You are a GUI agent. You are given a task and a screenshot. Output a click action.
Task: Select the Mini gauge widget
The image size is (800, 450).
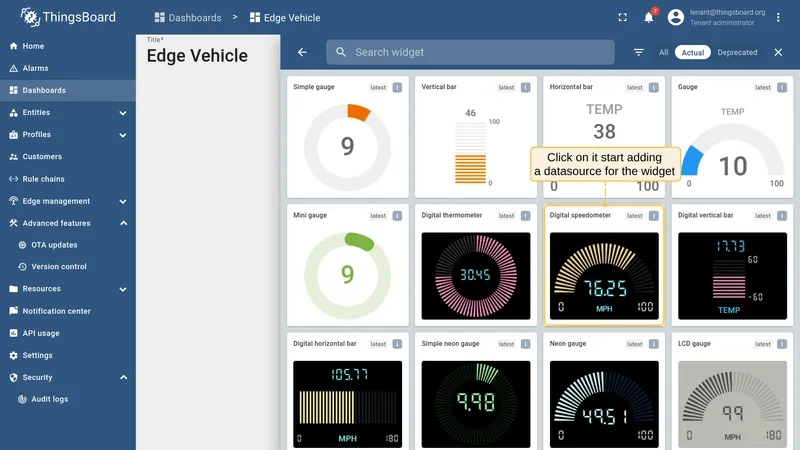click(347, 265)
